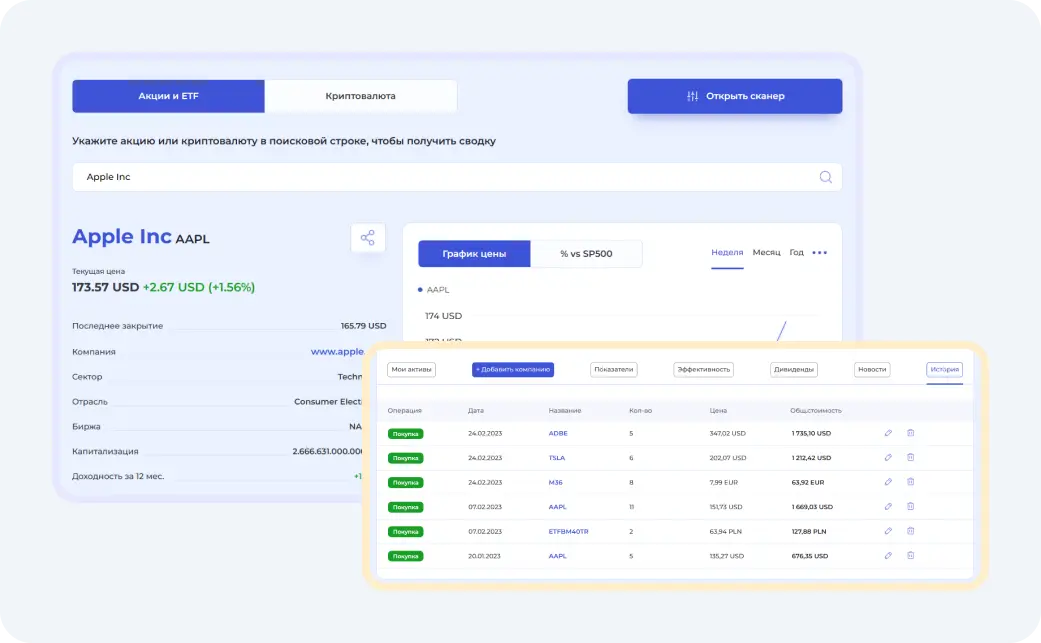1041x643 pixels.
Task: Click the Открыть сканер button
Action: pyautogui.click(x=734, y=96)
